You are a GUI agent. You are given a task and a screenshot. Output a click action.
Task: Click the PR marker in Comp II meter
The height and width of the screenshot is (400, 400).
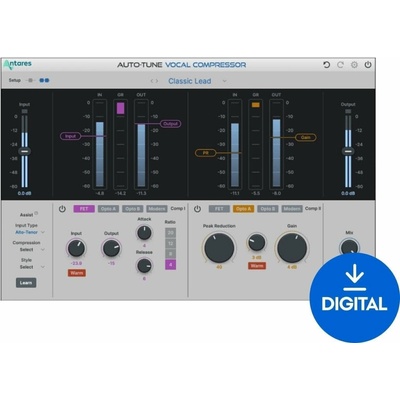205,153
